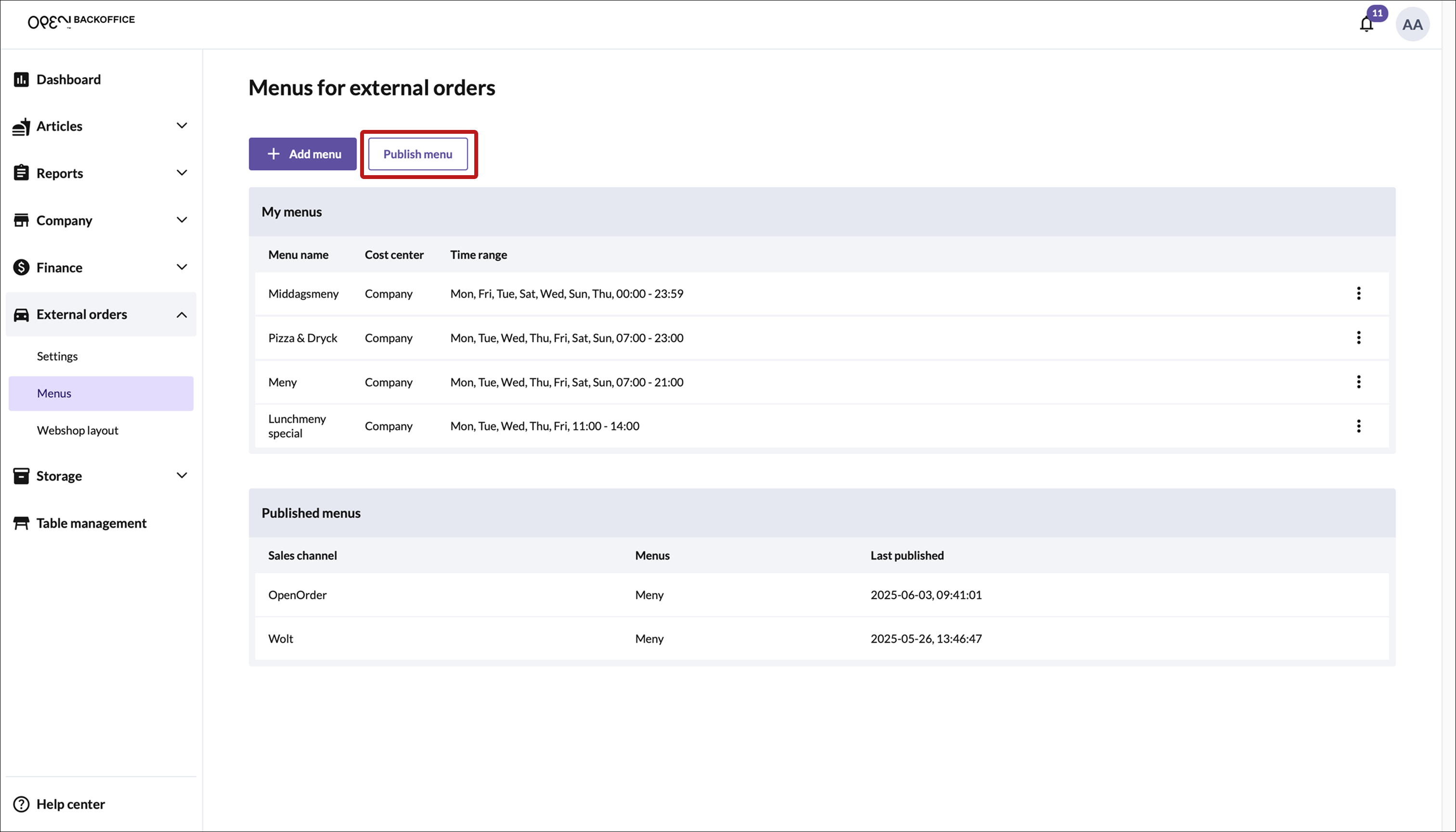
Task: Click the notification count badge 11
Action: pyautogui.click(x=1377, y=13)
